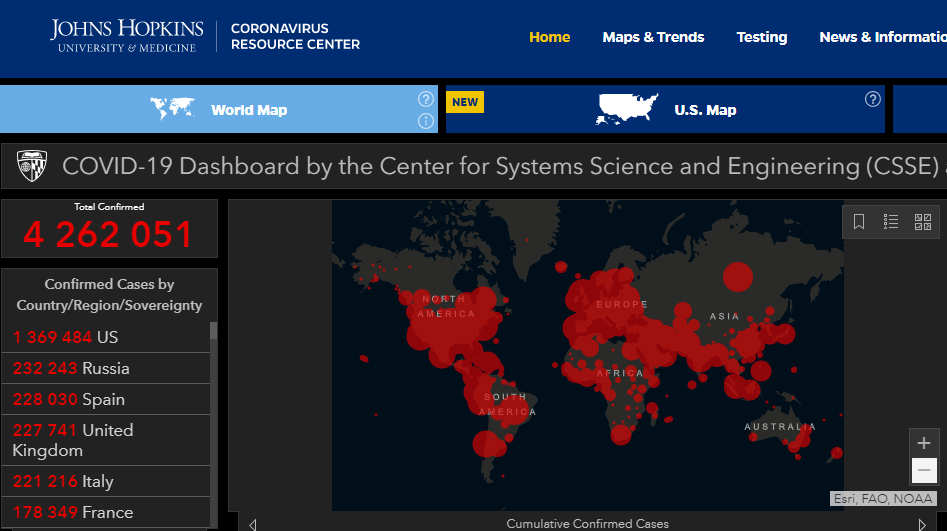Open the Maps & Trends menu
Image resolution: width=947 pixels, height=531 pixels.
(653, 37)
